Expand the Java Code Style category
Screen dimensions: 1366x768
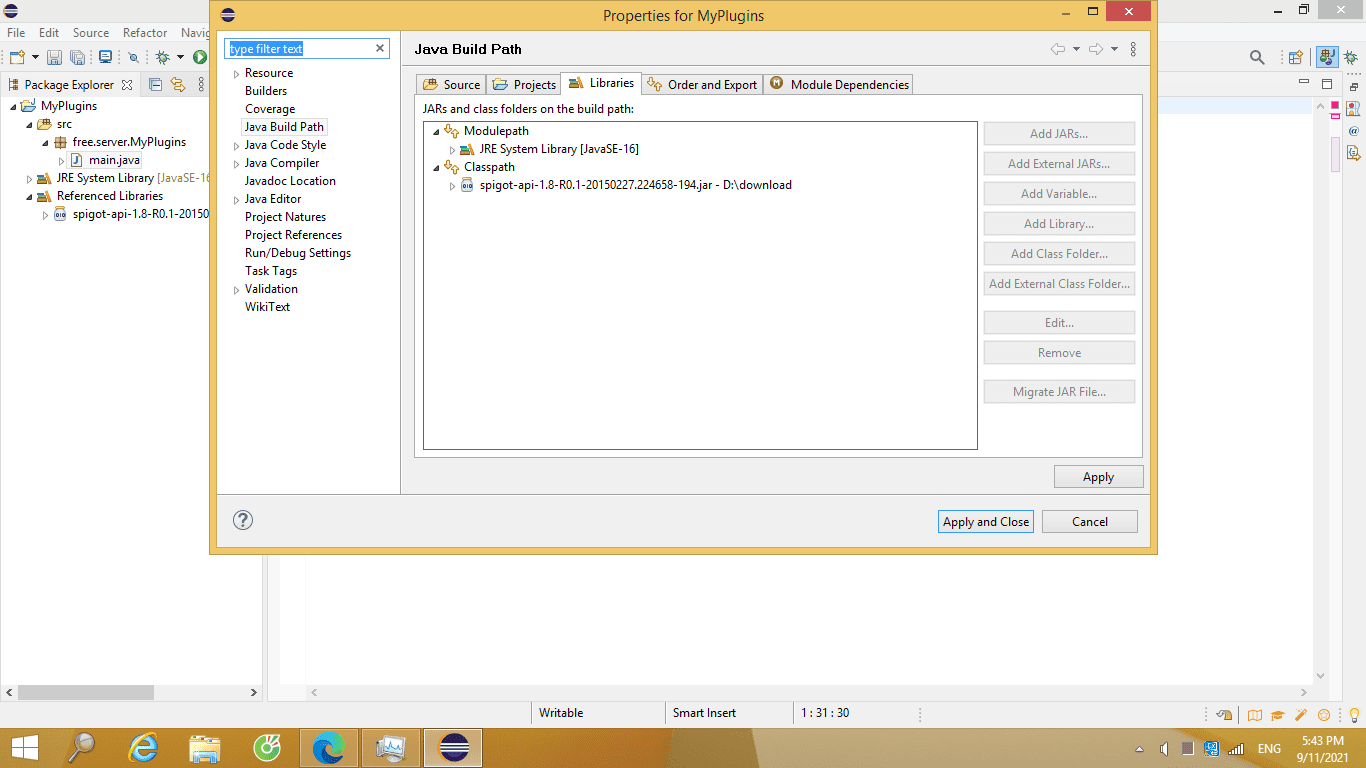236,146
